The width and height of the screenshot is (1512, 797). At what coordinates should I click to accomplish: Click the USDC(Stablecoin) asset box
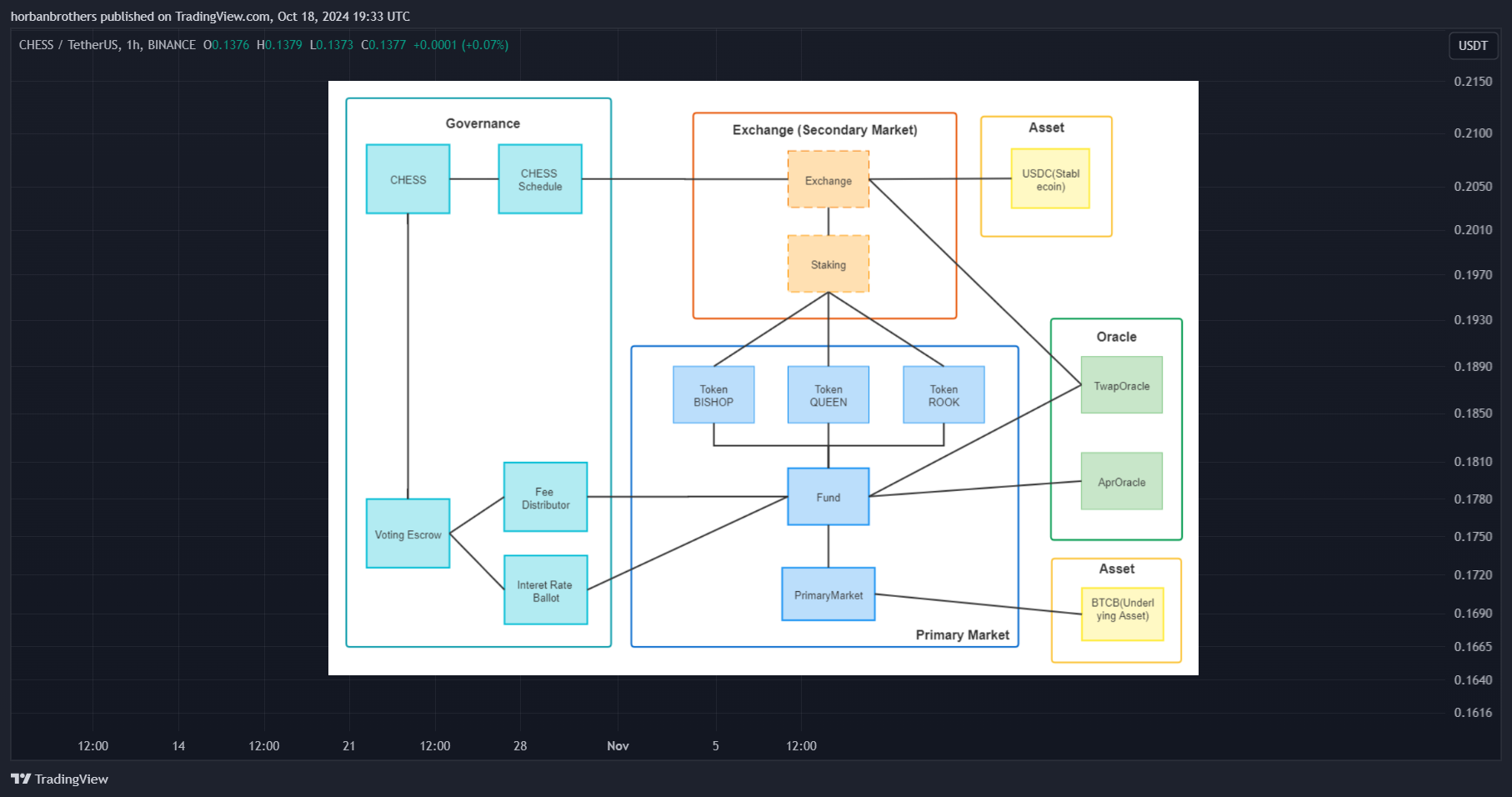click(x=1050, y=178)
